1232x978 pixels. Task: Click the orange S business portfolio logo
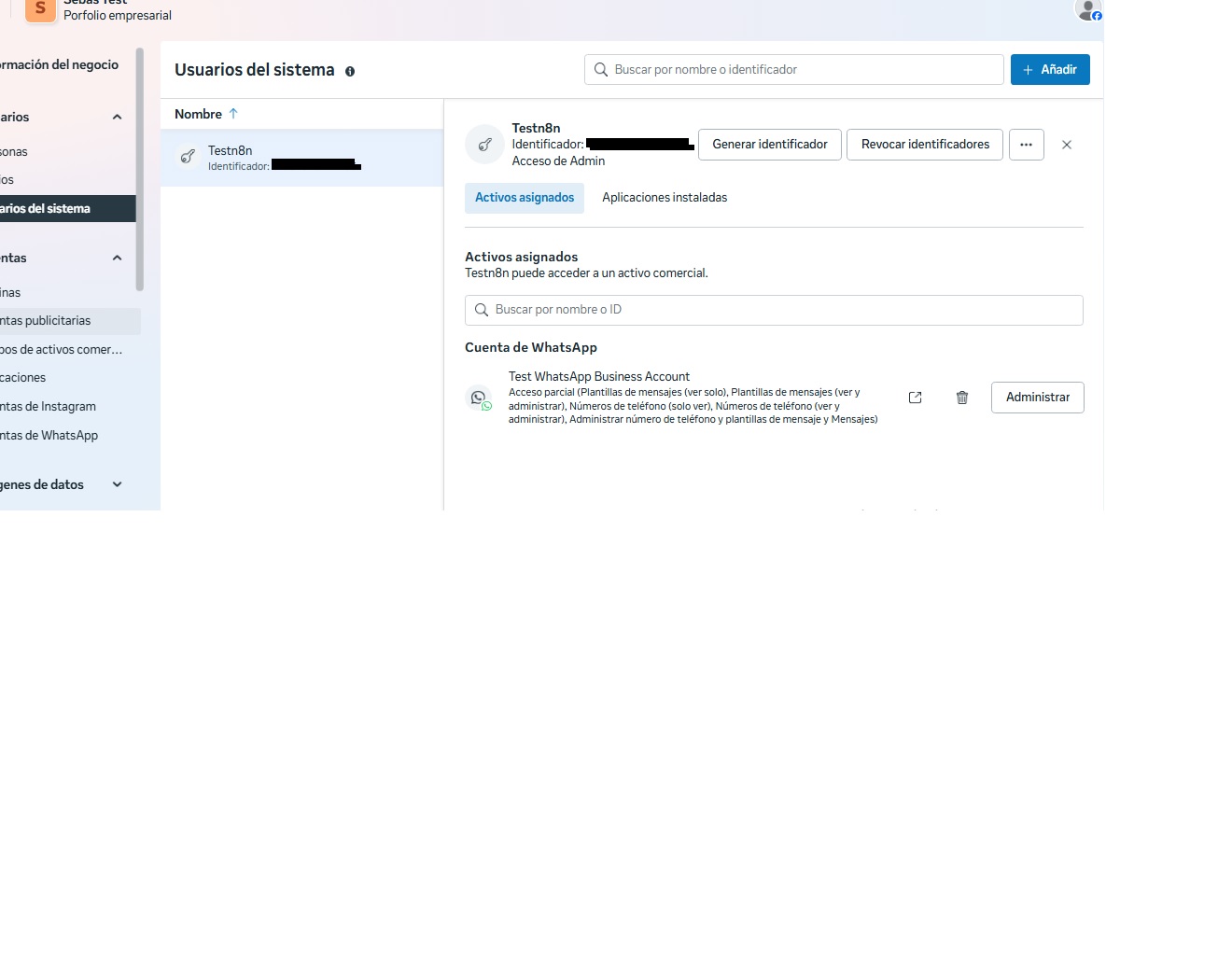[40, 8]
